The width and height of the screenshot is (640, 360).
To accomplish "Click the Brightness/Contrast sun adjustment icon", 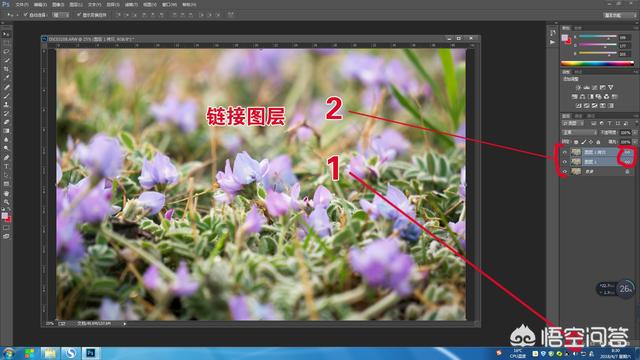I will (578, 87).
